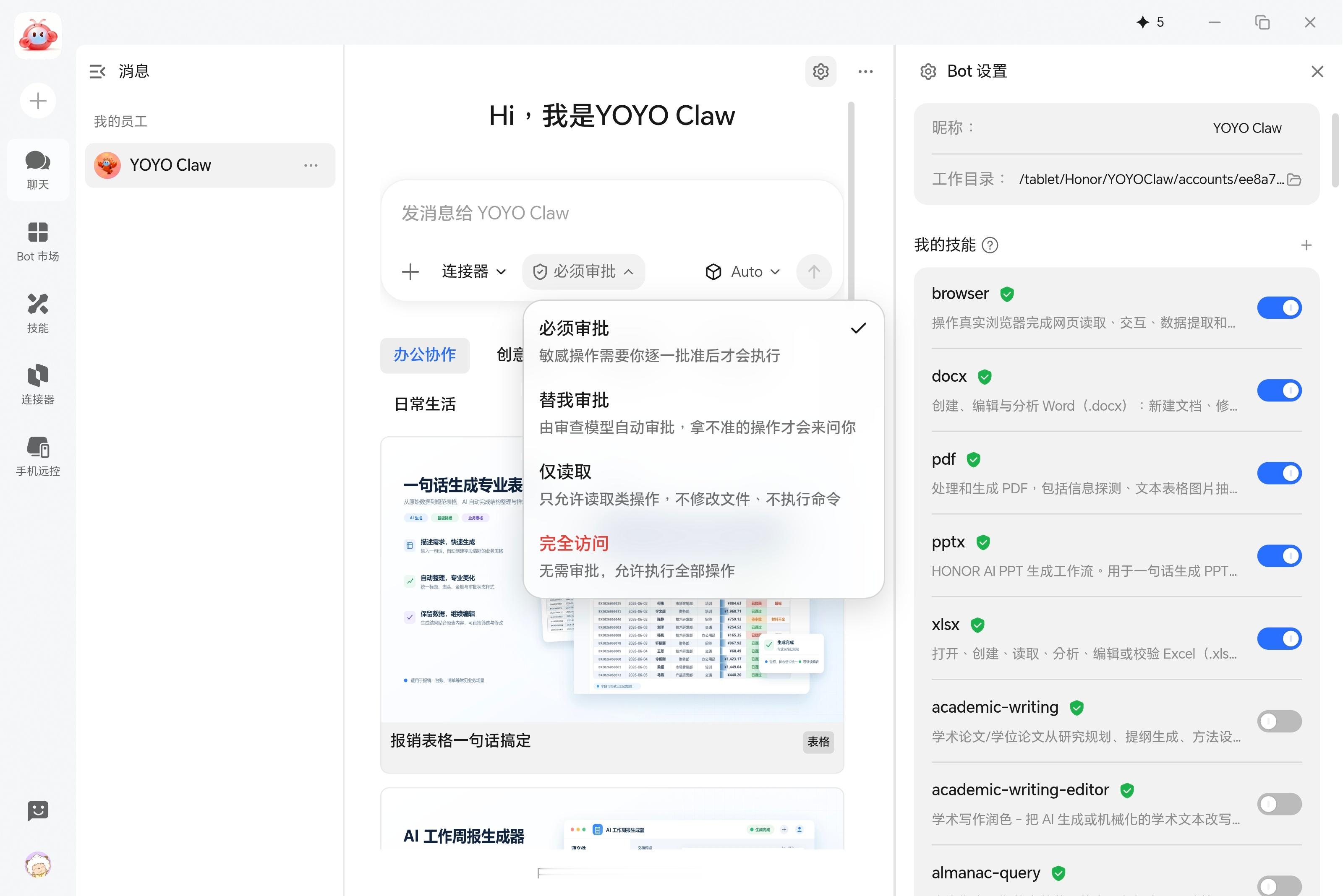This screenshot has width=1343, height=896.
Task: Enable the academic-writing skill toggle
Action: (1279, 721)
